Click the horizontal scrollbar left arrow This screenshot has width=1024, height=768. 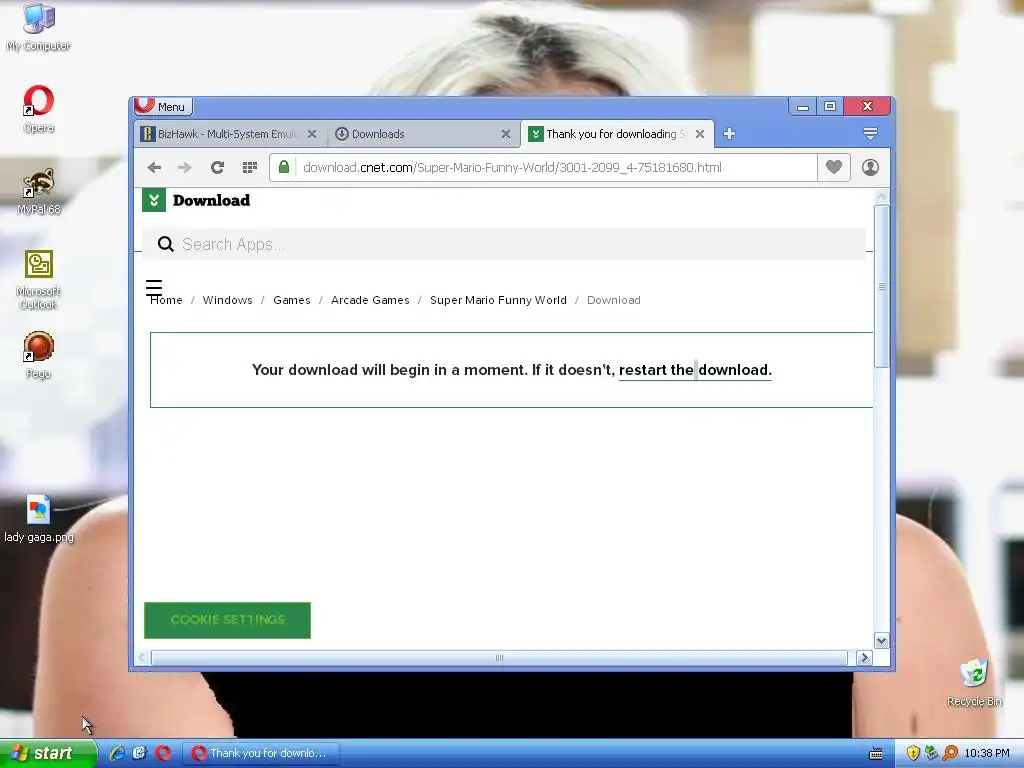(142, 658)
